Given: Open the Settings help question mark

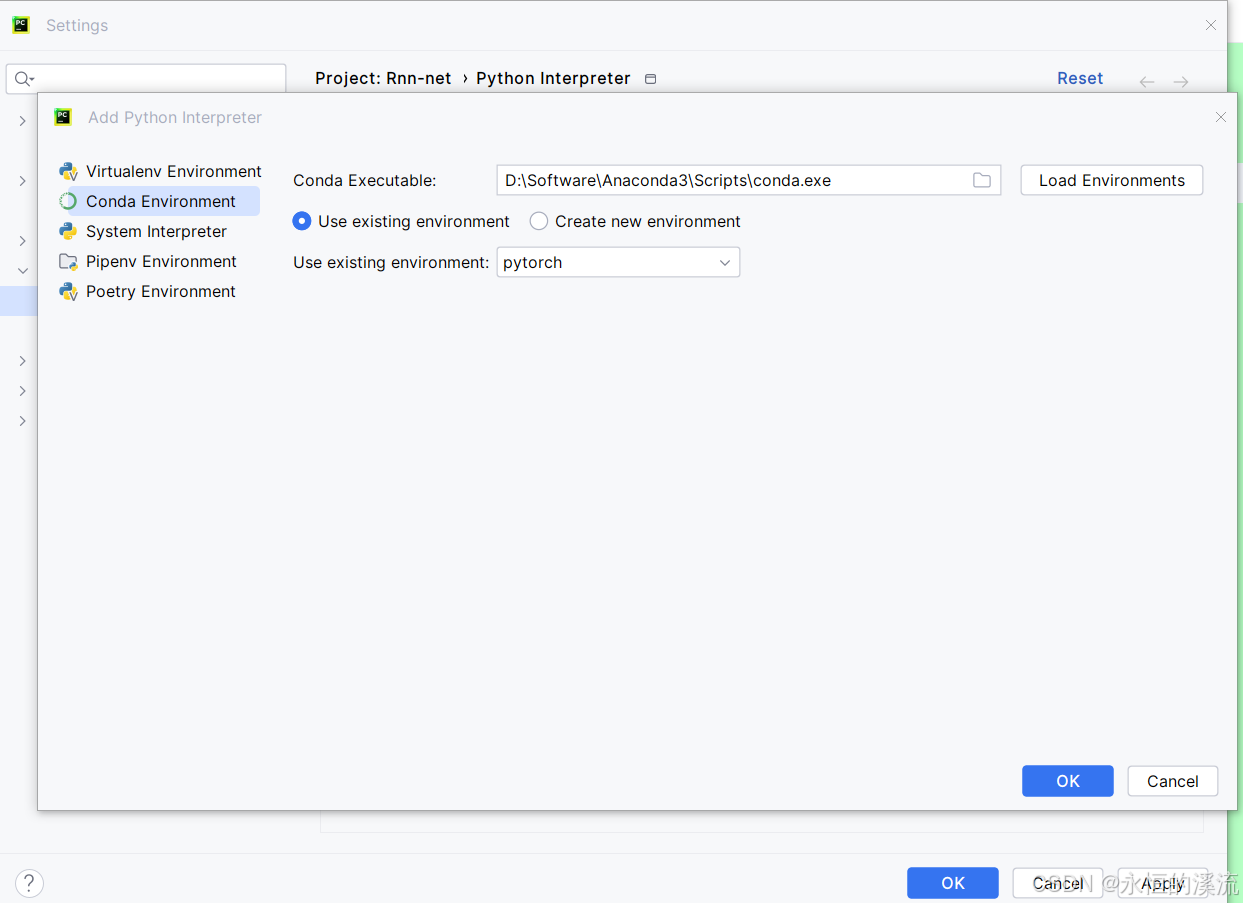Looking at the screenshot, I should tap(29, 883).
